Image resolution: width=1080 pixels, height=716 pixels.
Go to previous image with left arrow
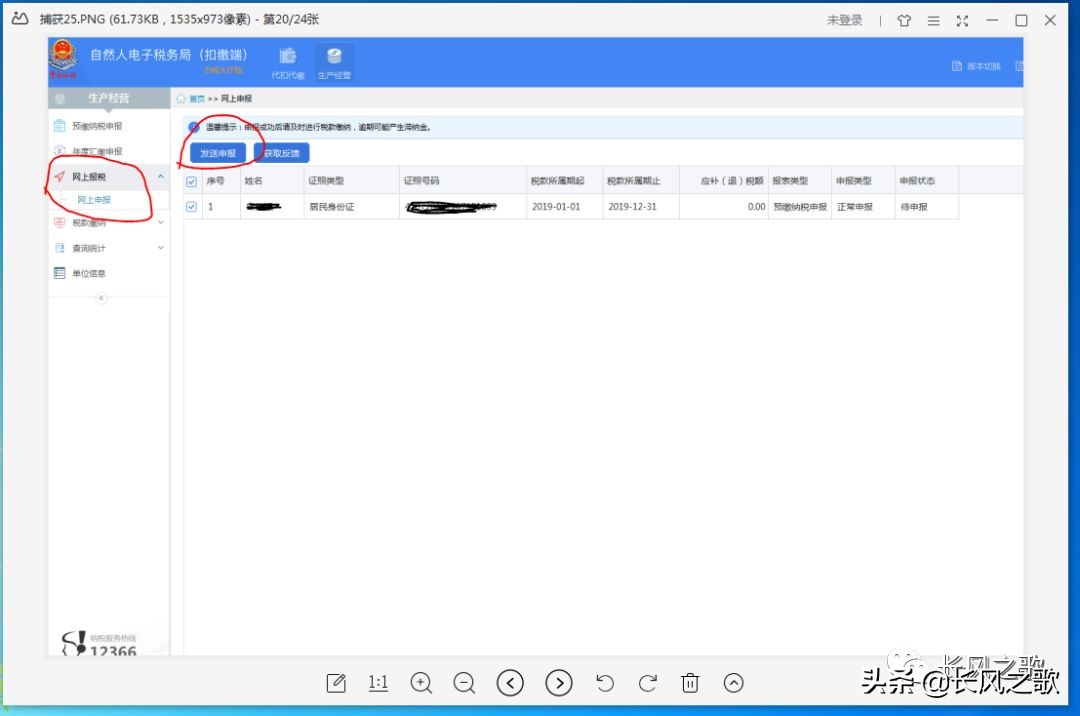click(510, 683)
